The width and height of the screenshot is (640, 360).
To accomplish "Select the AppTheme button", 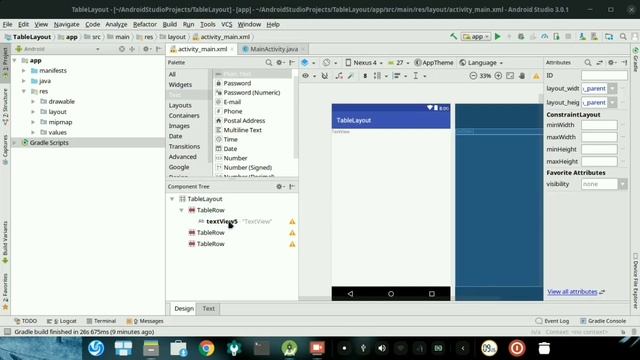I will click(433, 62).
